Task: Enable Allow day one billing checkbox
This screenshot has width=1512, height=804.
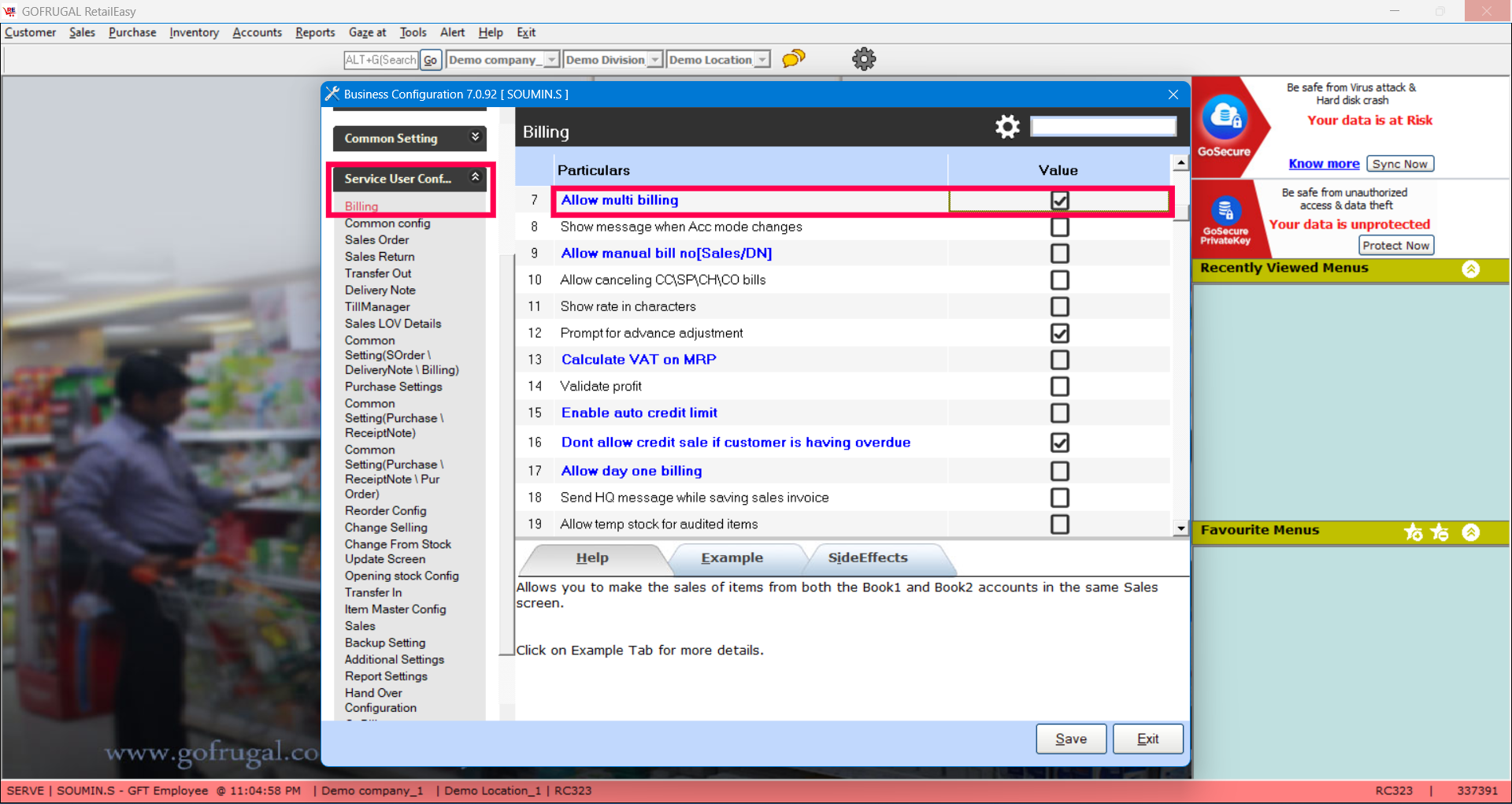Action: pyautogui.click(x=1060, y=471)
